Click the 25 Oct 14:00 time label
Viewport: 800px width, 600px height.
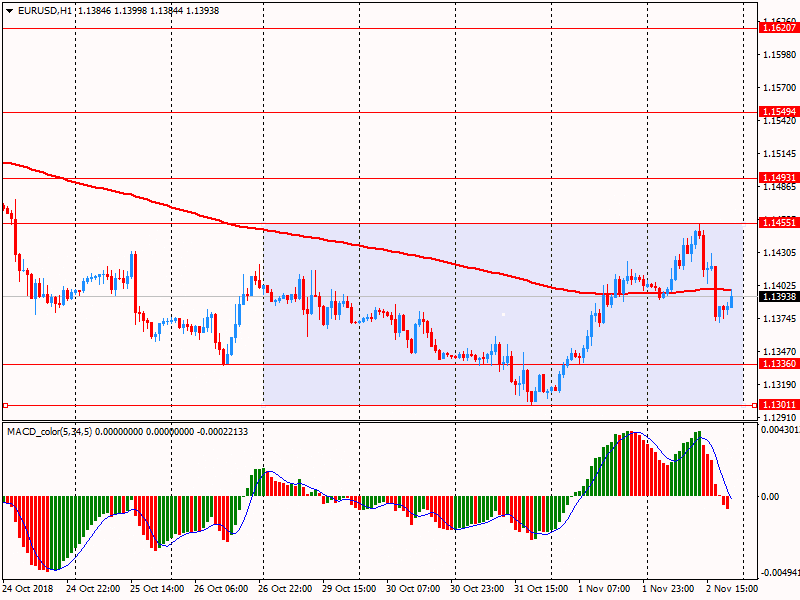tap(157, 588)
